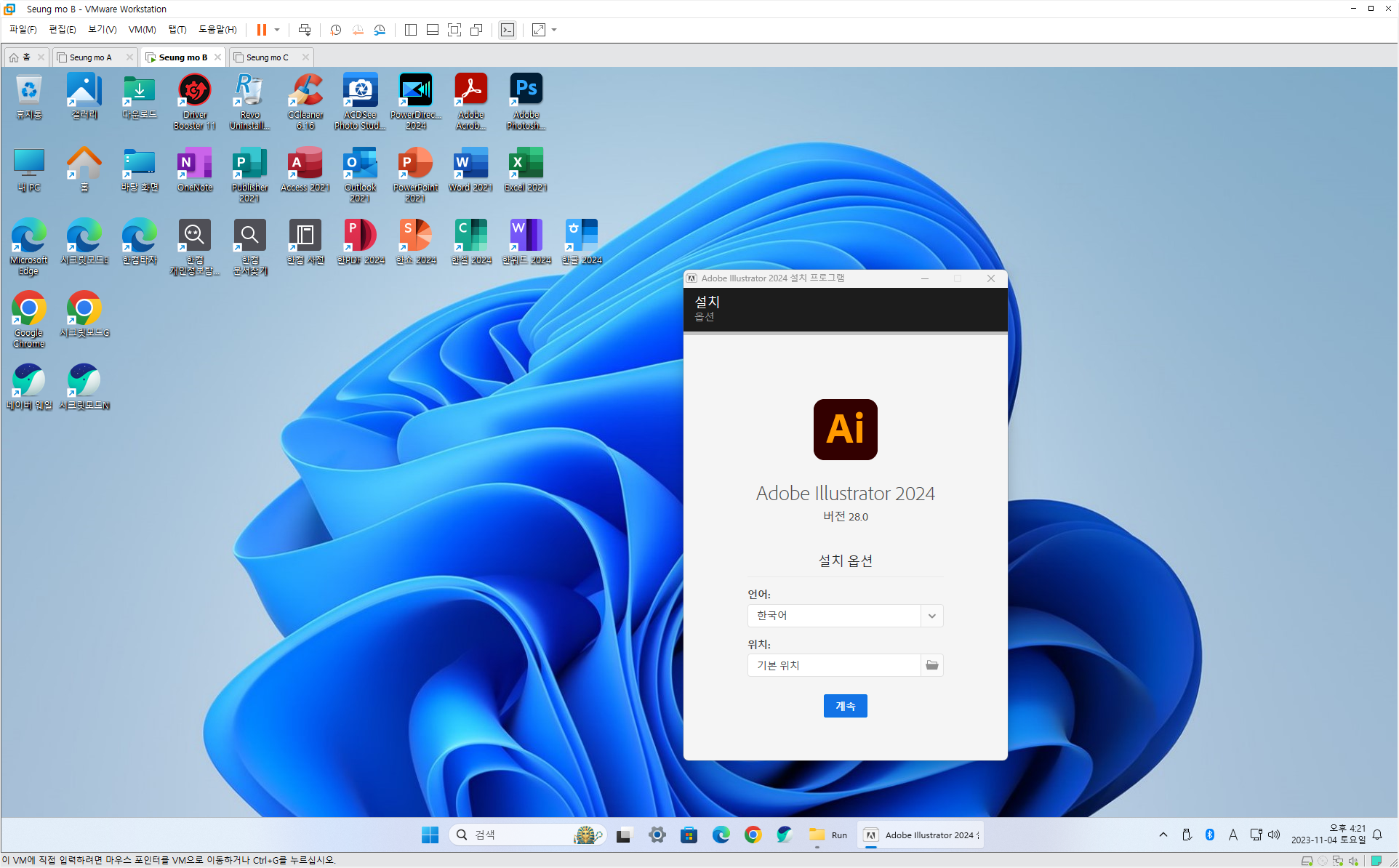Image resolution: width=1399 pixels, height=868 pixels.
Task: Click the 계속 continue button
Action: tap(845, 706)
